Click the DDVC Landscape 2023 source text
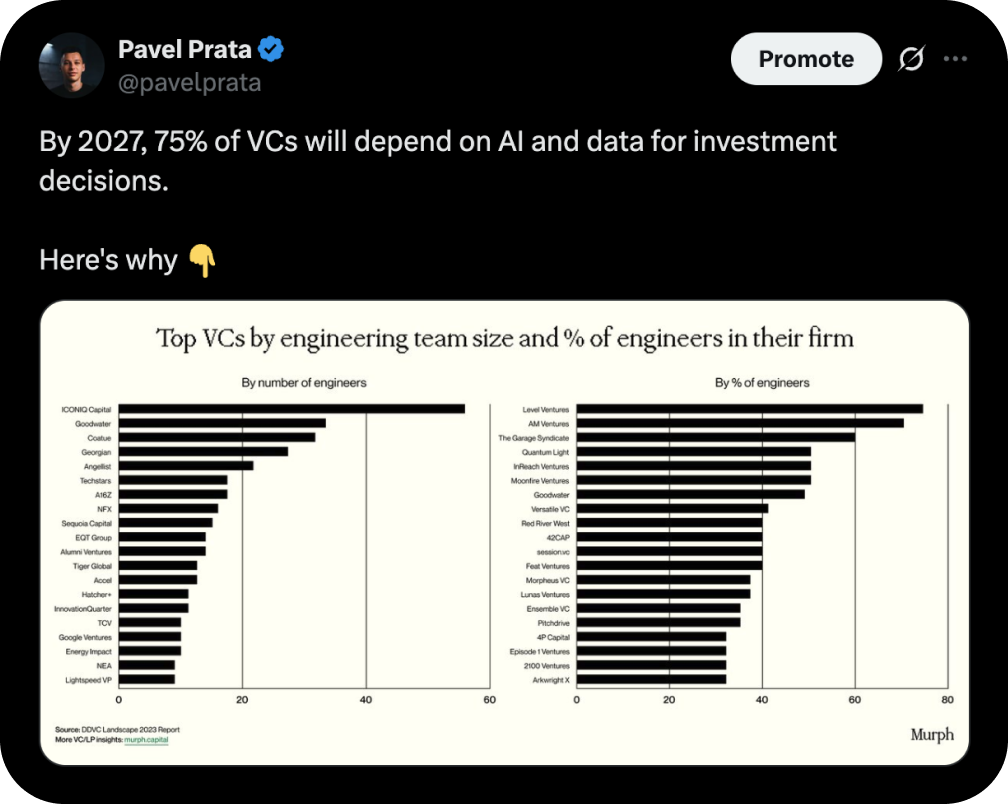1008x804 pixels. (x=118, y=729)
